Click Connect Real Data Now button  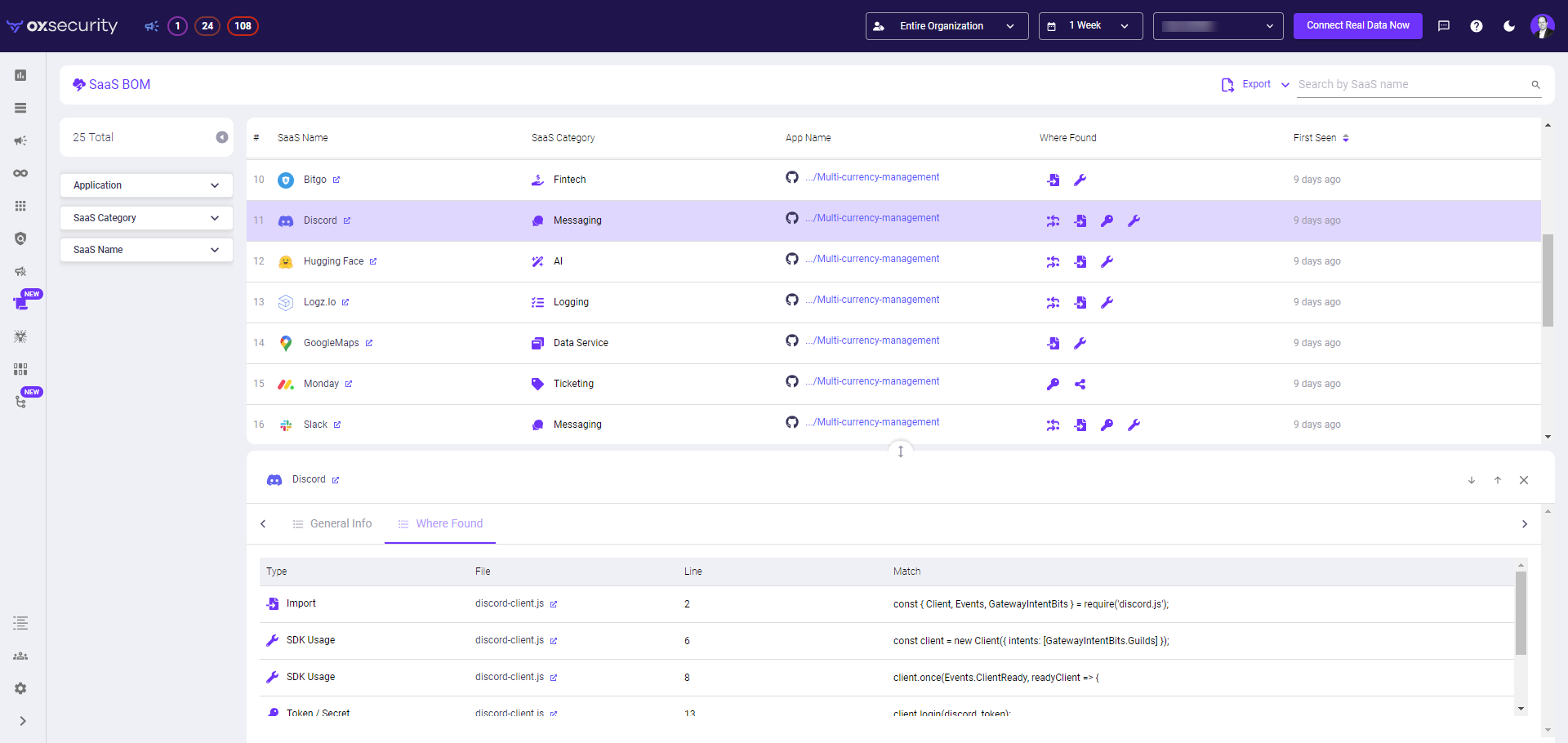pos(1358,25)
